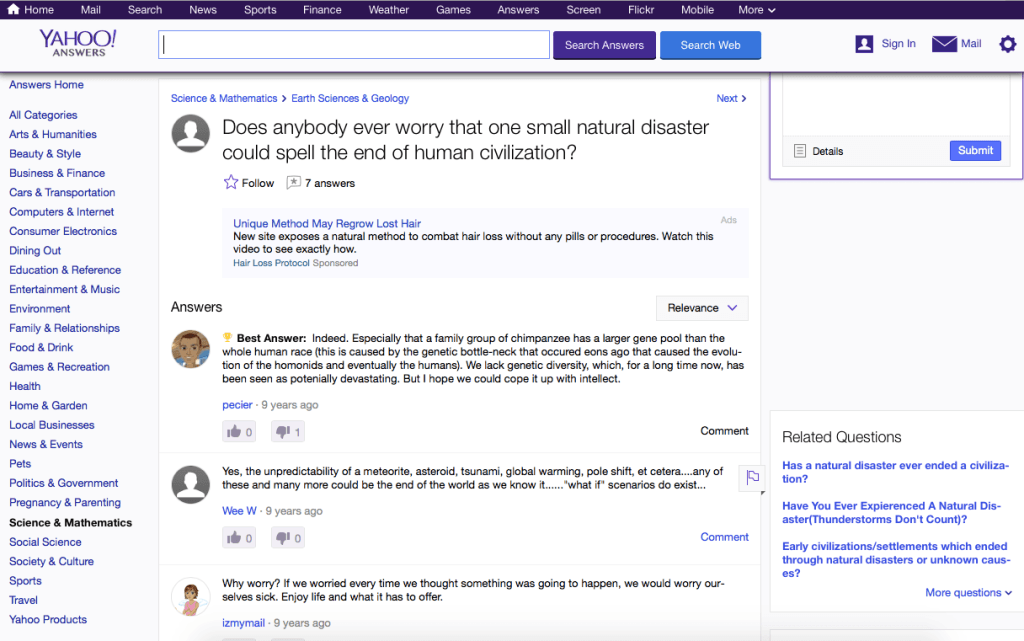
Task: Open izmymail's user profile link
Action: tap(244, 623)
